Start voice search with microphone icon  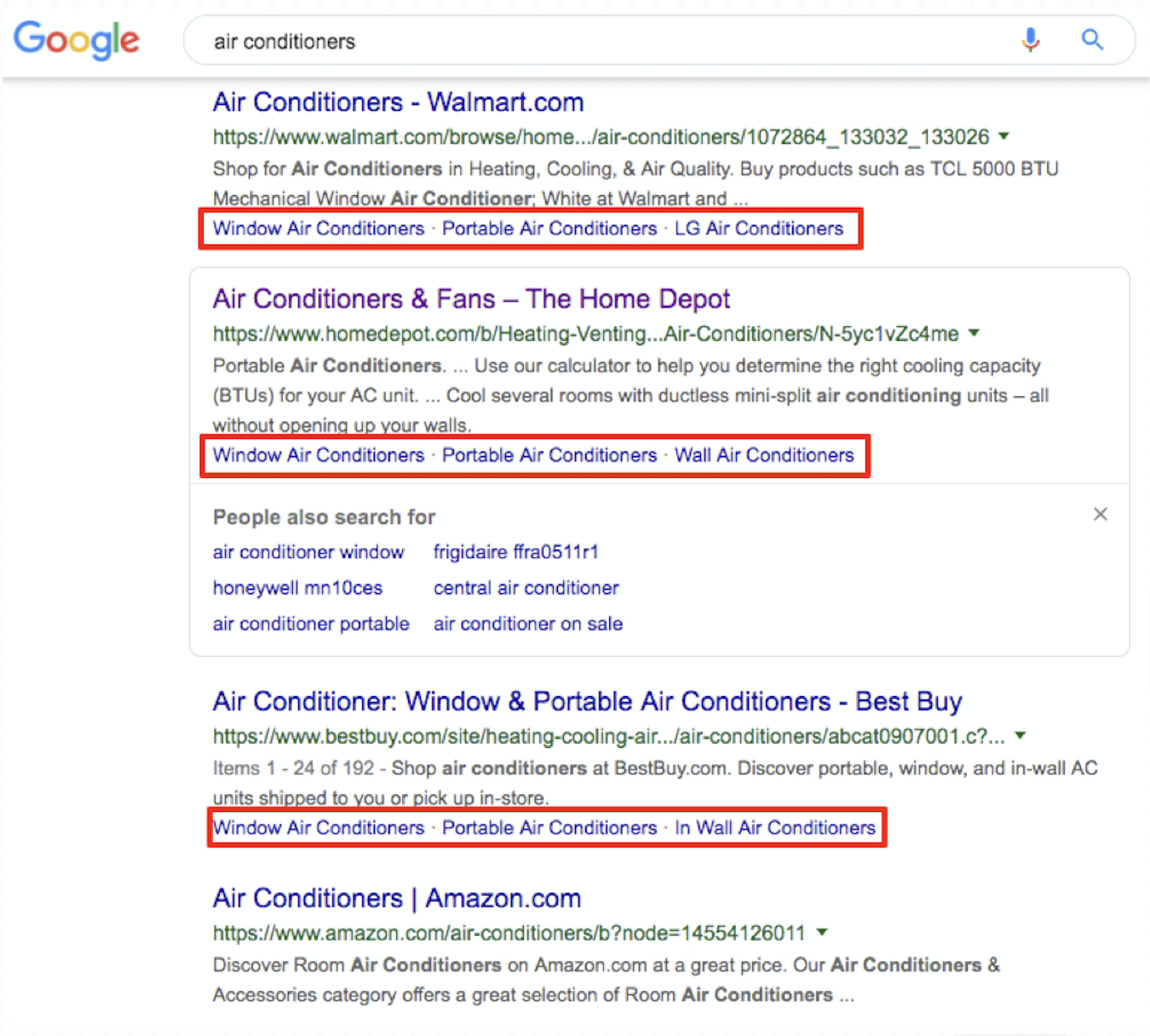(1031, 39)
